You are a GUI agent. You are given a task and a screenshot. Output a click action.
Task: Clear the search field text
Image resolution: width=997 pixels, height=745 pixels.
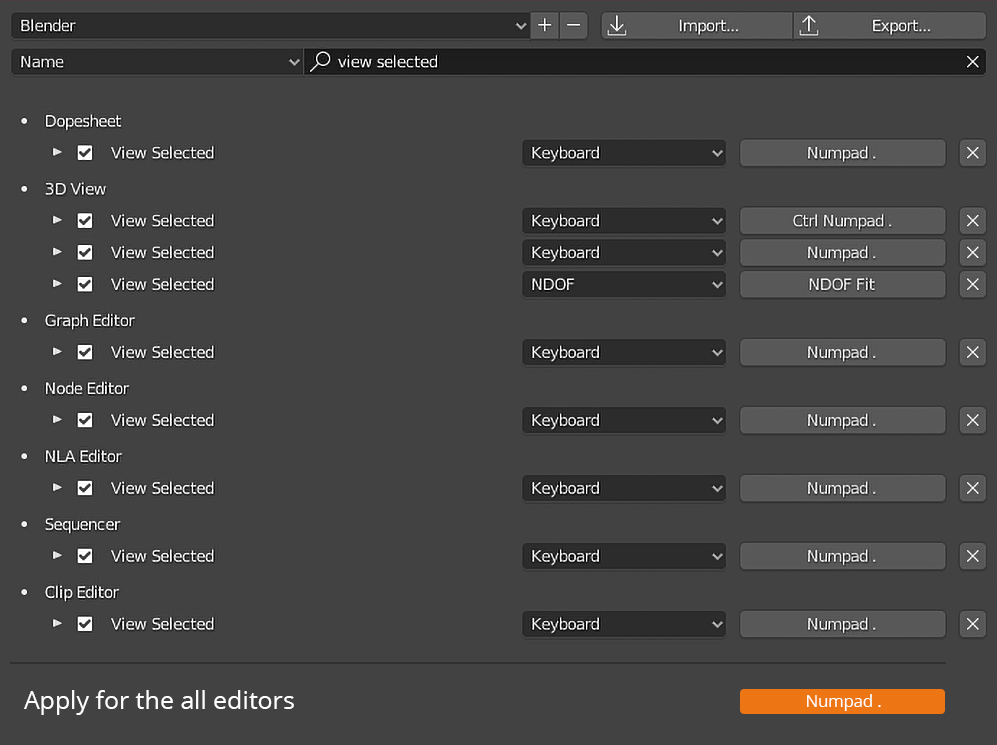click(x=972, y=62)
